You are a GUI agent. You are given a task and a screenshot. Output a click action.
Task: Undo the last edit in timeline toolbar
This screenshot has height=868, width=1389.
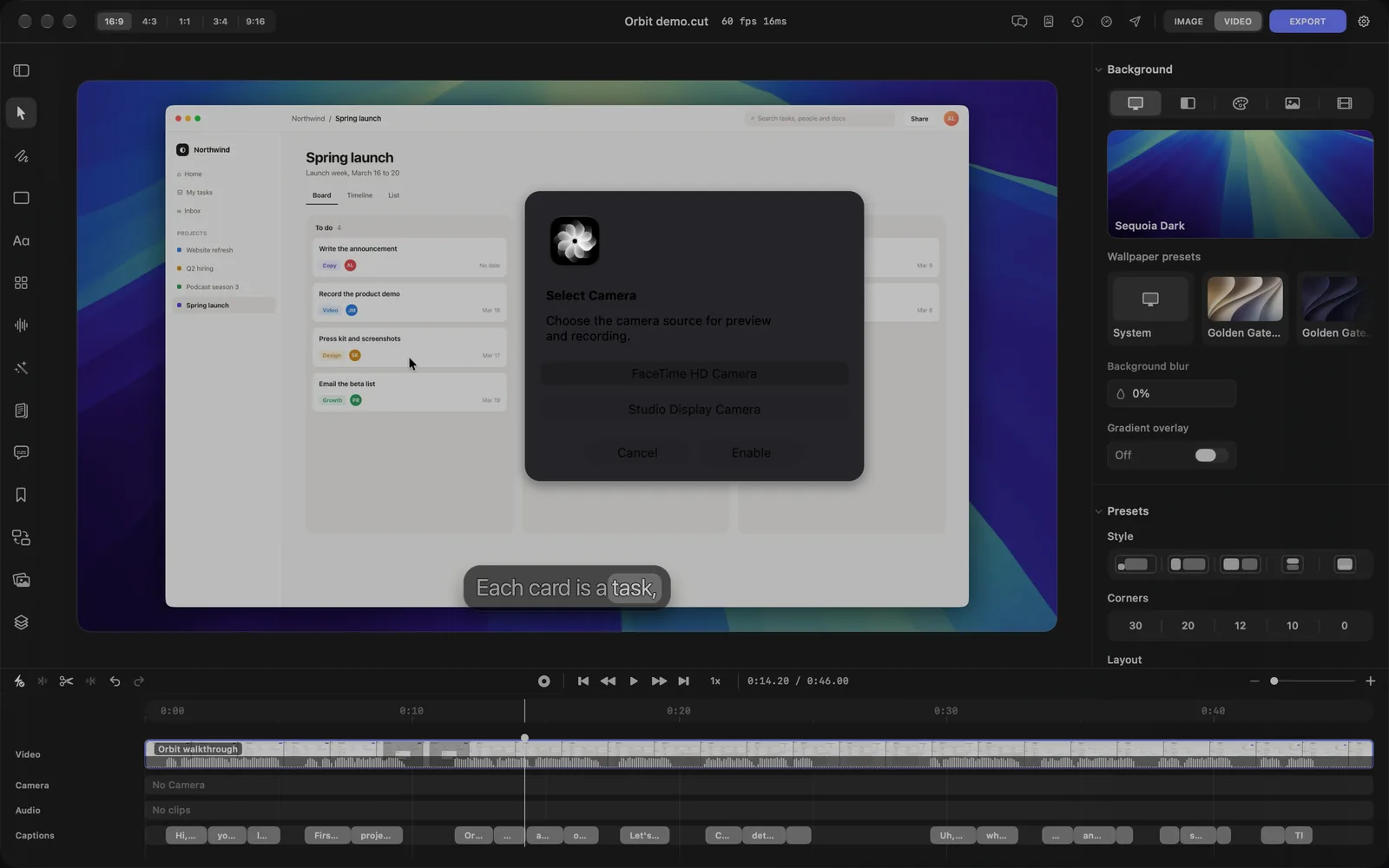[115, 681]
